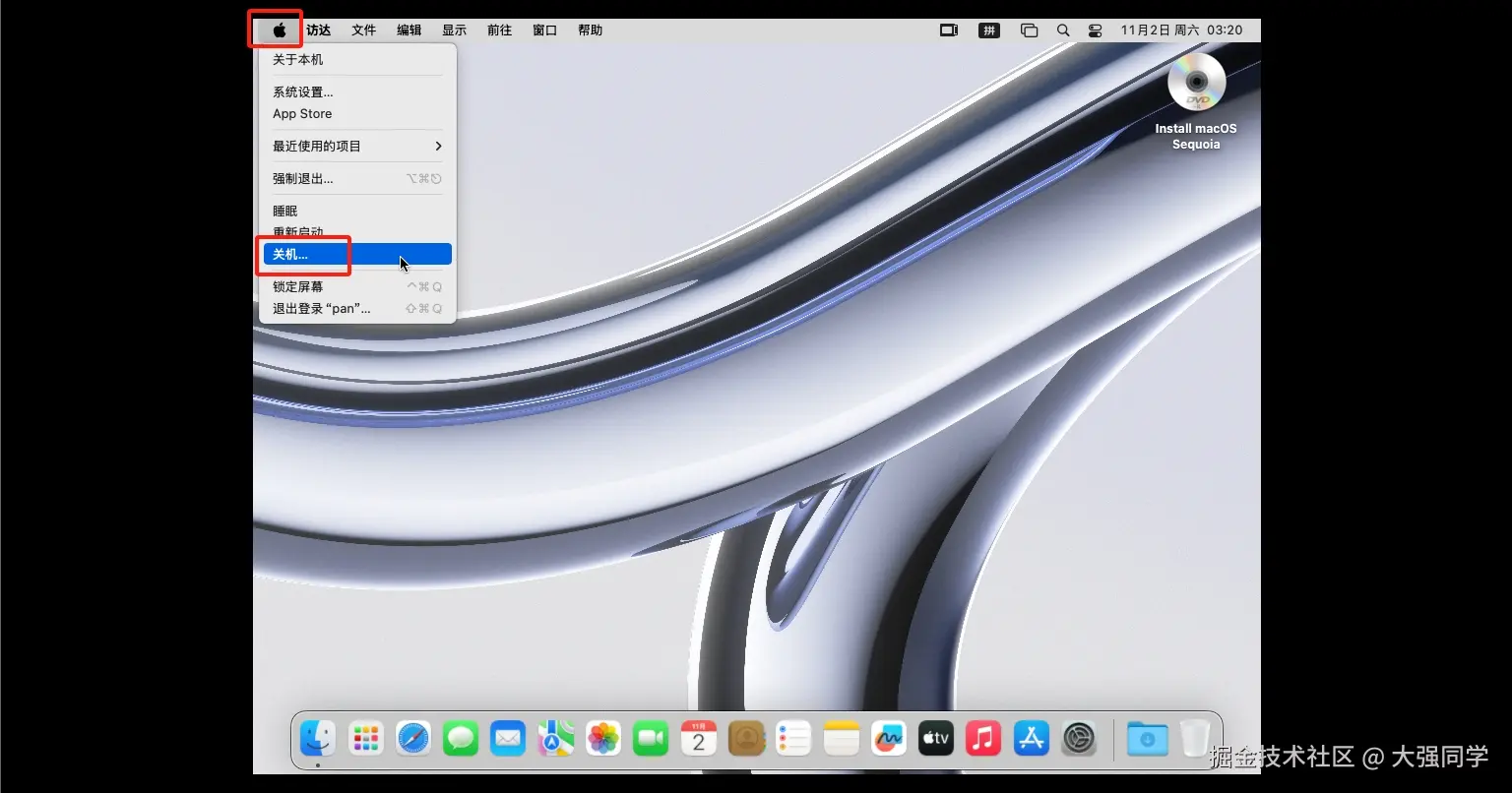The image size is (1512, 793).
Task: Click the Apple TV dock icon
Action: tap(936, 738)
